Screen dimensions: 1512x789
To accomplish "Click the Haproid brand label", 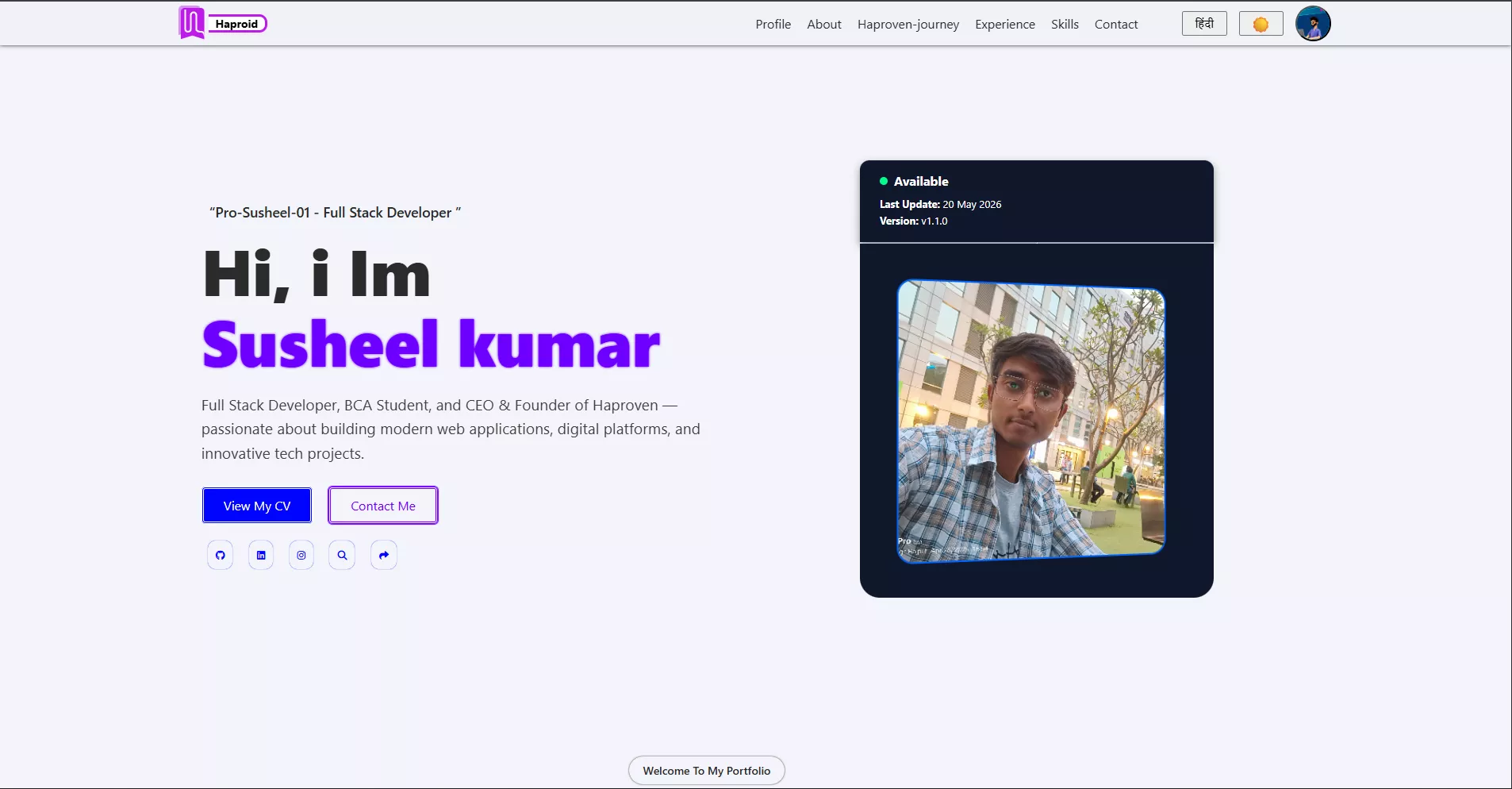I will click(x=237, y=24).
